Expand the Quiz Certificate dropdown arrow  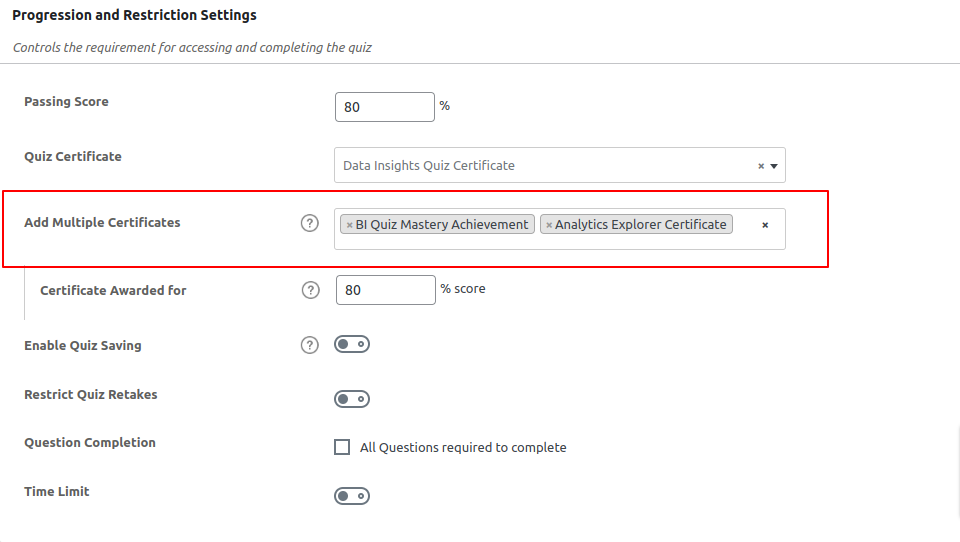tap(774, 166)
